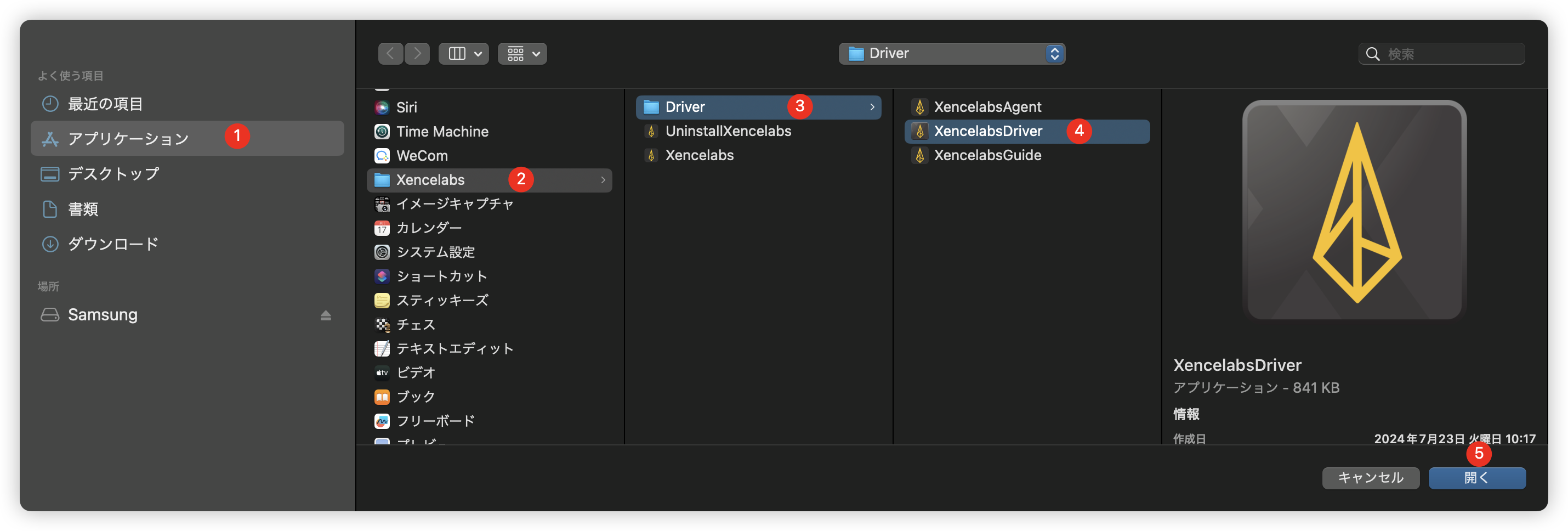This screenshot has width=1568, height=531.
Task: Select the WeCom row text
Action: [422, 156]
